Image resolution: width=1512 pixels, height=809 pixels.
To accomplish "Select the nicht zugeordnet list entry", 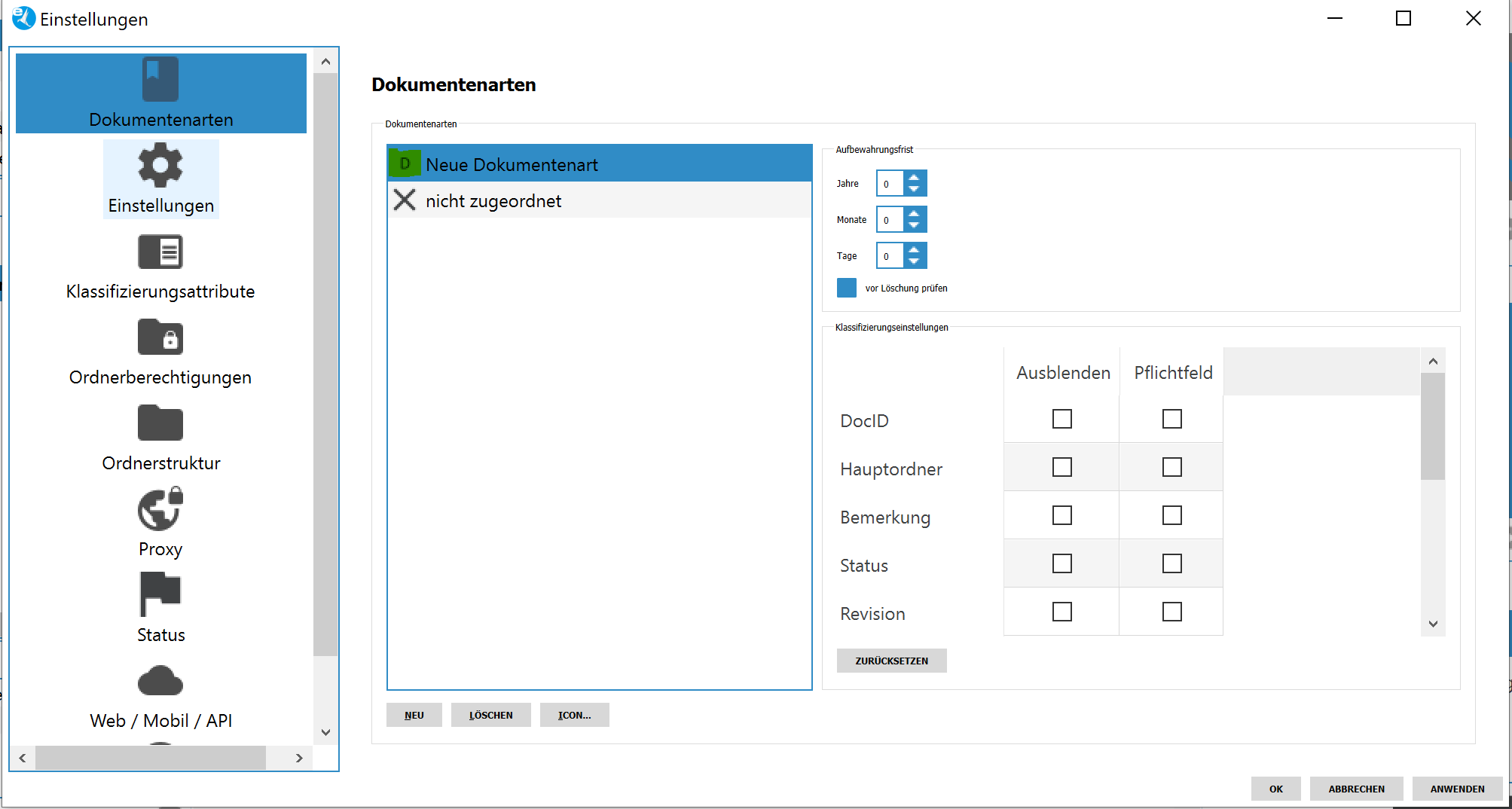I will 493,201.
